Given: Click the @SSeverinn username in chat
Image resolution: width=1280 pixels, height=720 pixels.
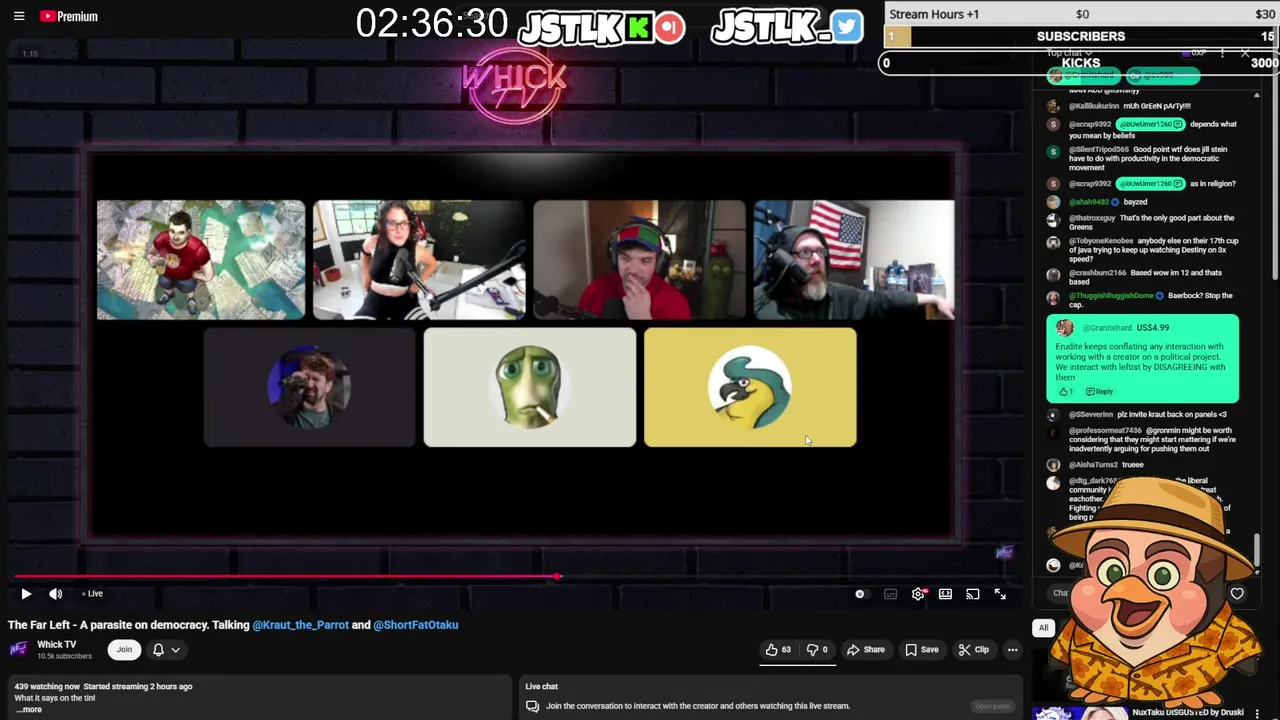Looking at the screenshot, I should tap(1091, 414).
